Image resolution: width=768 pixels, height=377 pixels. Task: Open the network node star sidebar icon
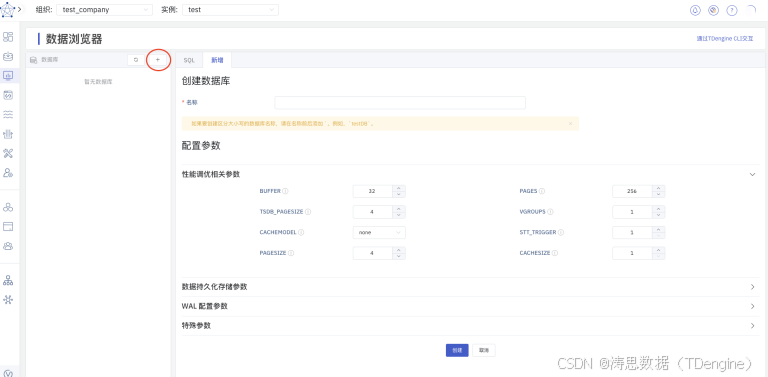pos(8,300)
